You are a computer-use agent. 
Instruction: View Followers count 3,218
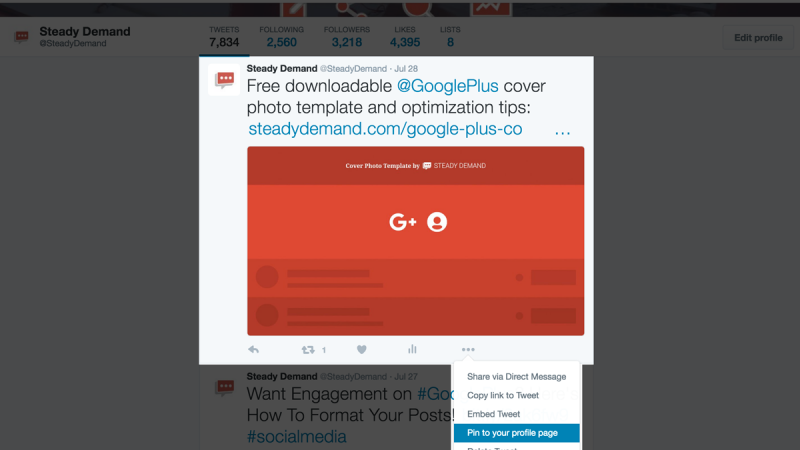click(x=347, y=37)
